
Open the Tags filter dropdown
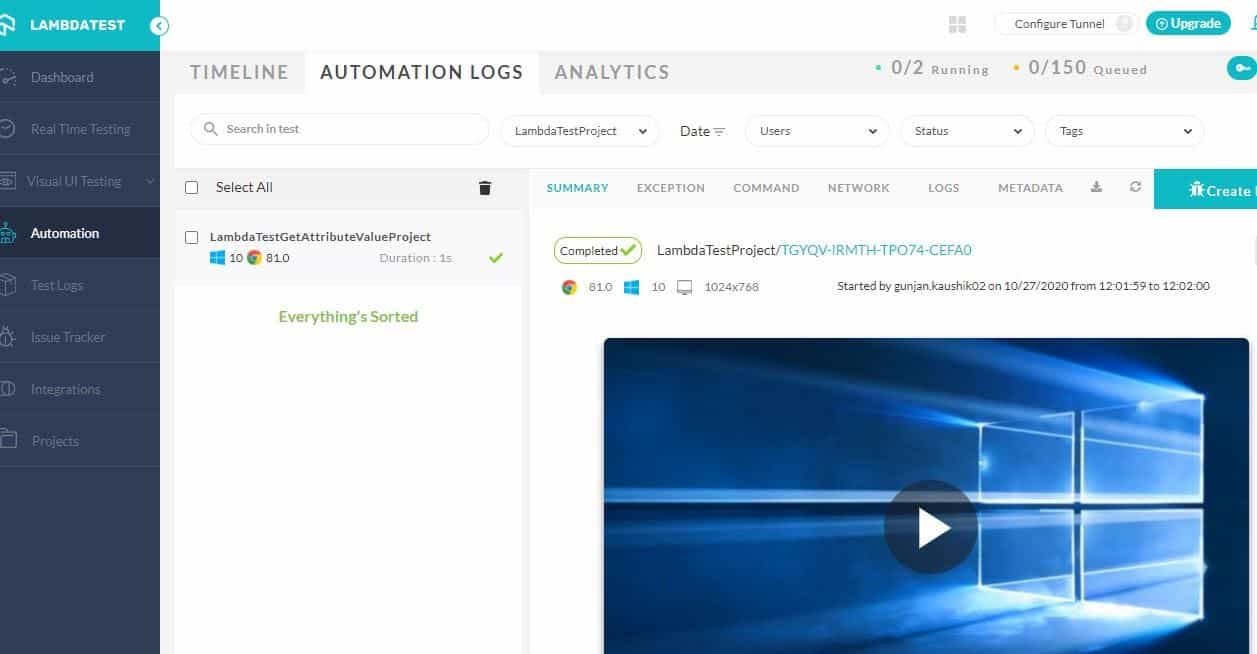[x=1122, y=130]
